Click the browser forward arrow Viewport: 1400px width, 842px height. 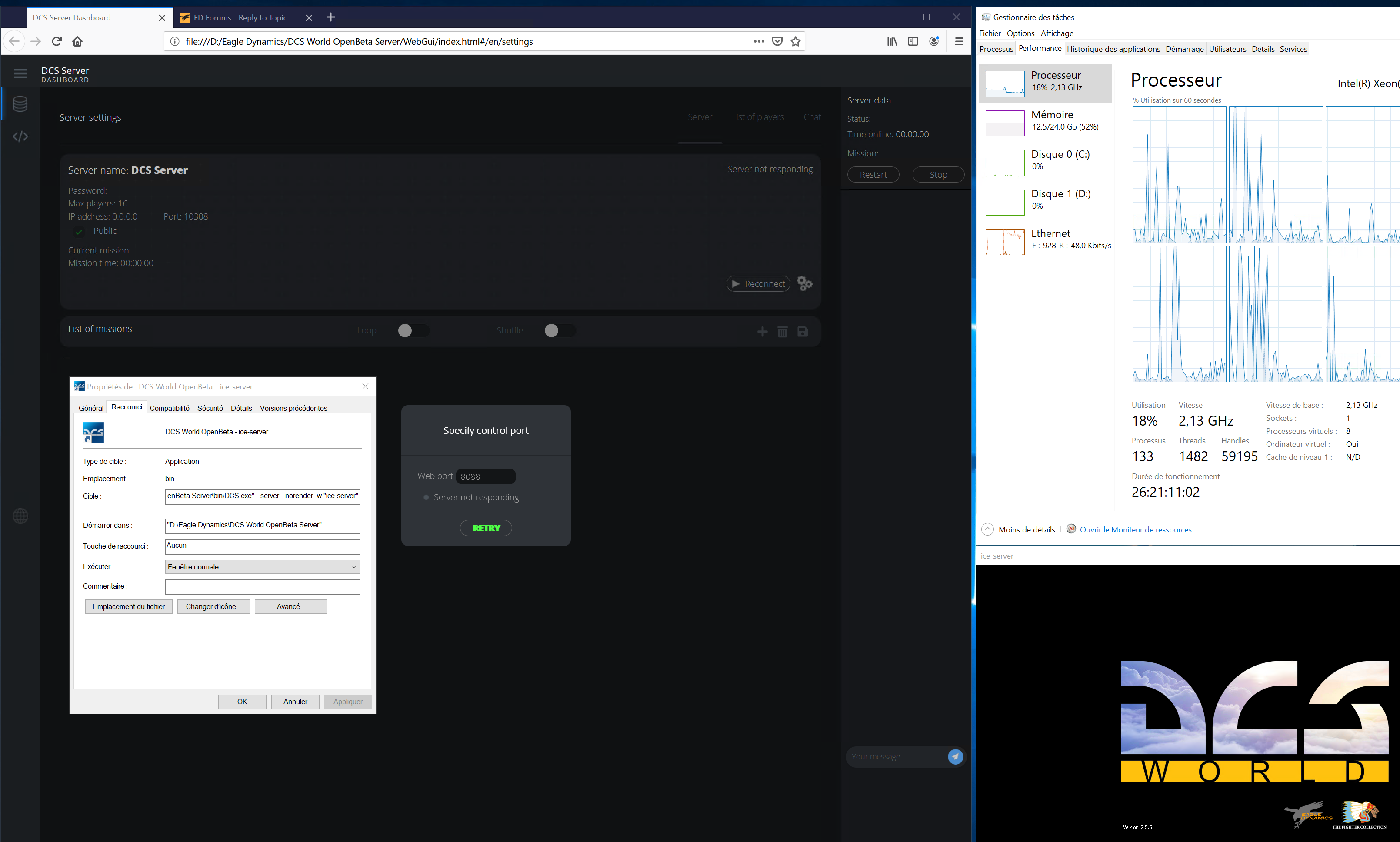click(x=36, y=41)
